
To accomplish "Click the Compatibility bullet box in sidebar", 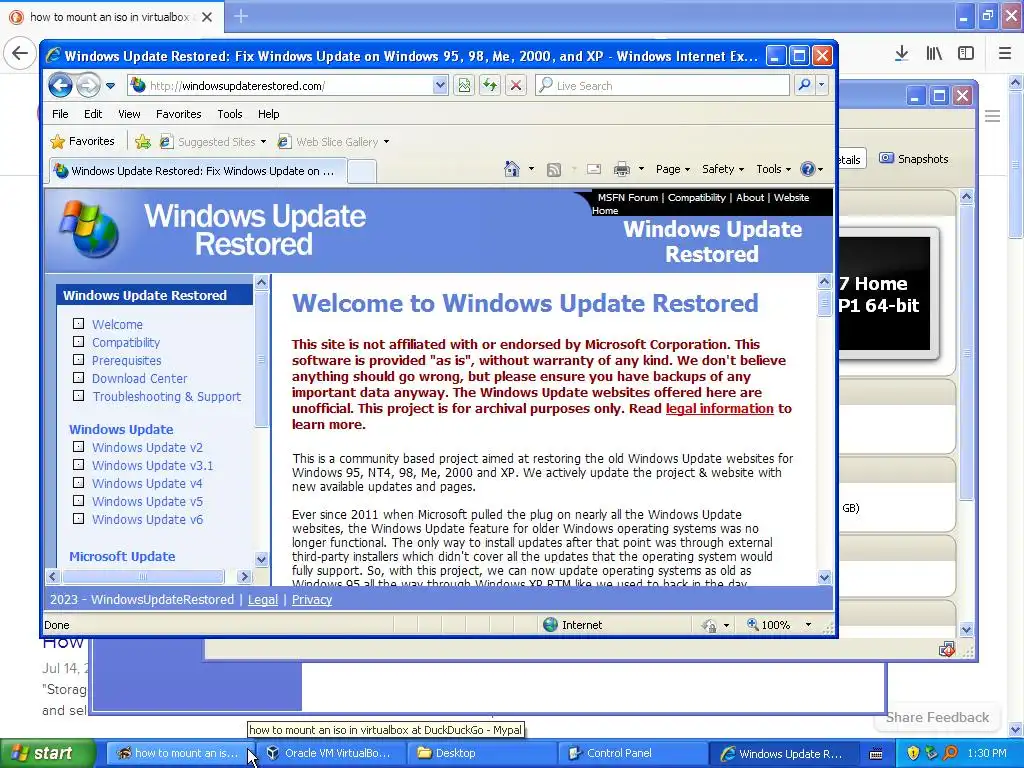I will [78, 342].
